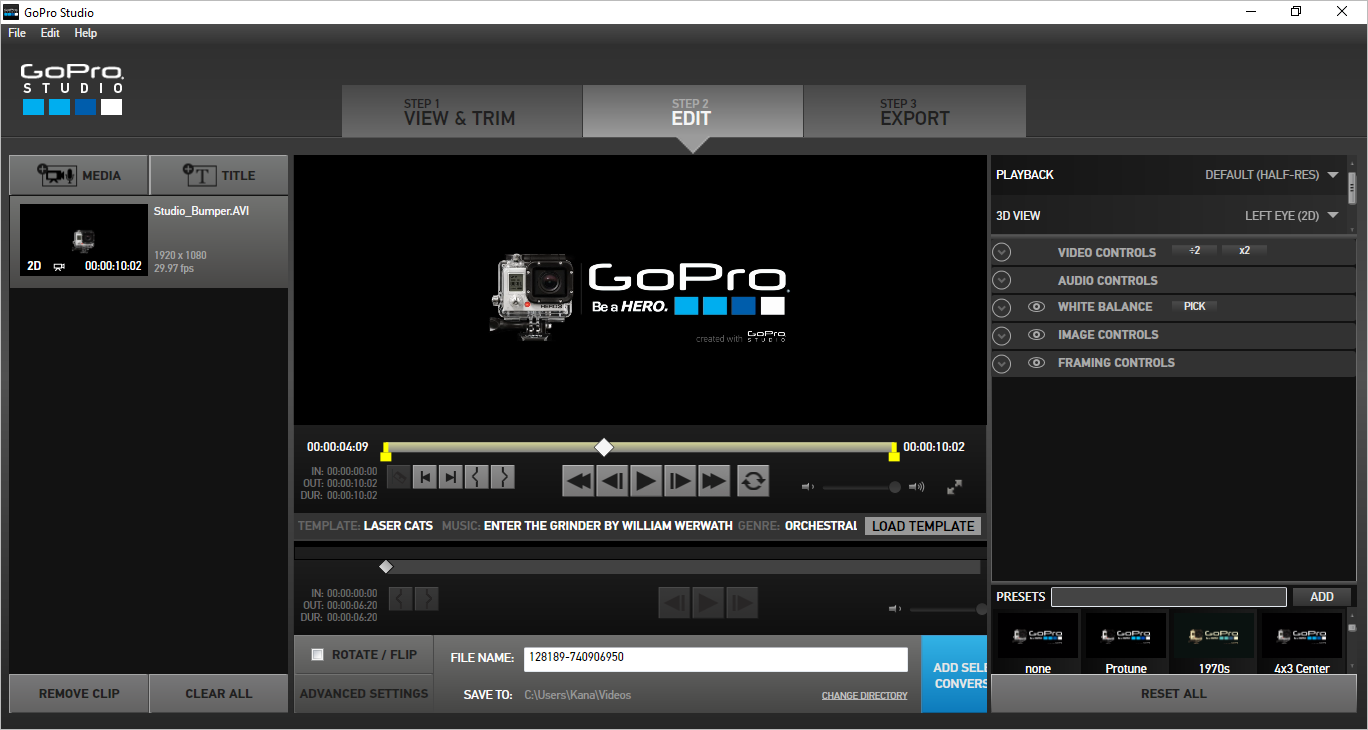
Task: Open the File menu
Action: coord(17,33)
